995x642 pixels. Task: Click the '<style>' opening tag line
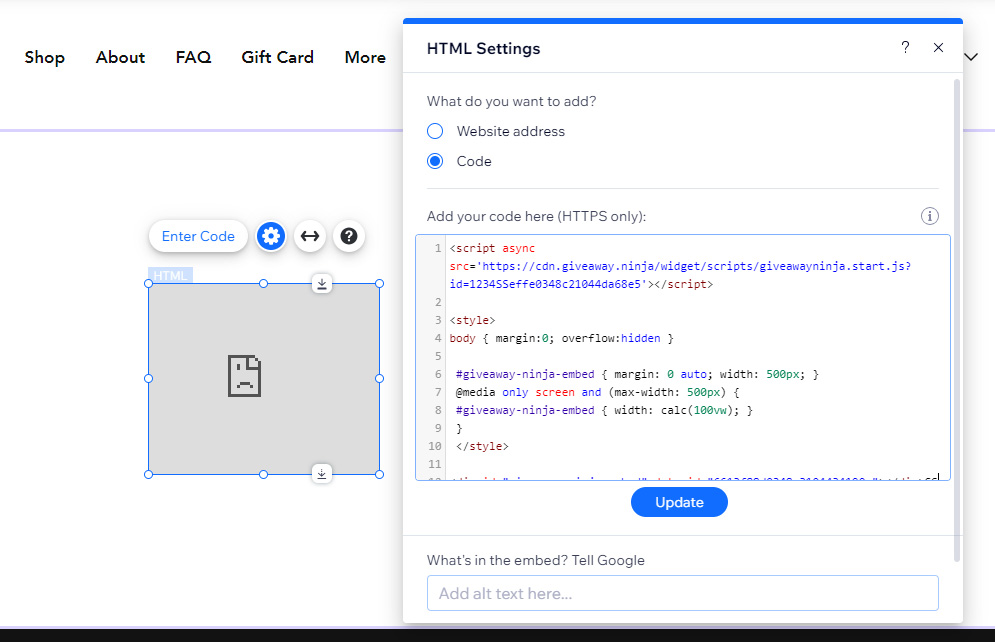coord(472,320)
